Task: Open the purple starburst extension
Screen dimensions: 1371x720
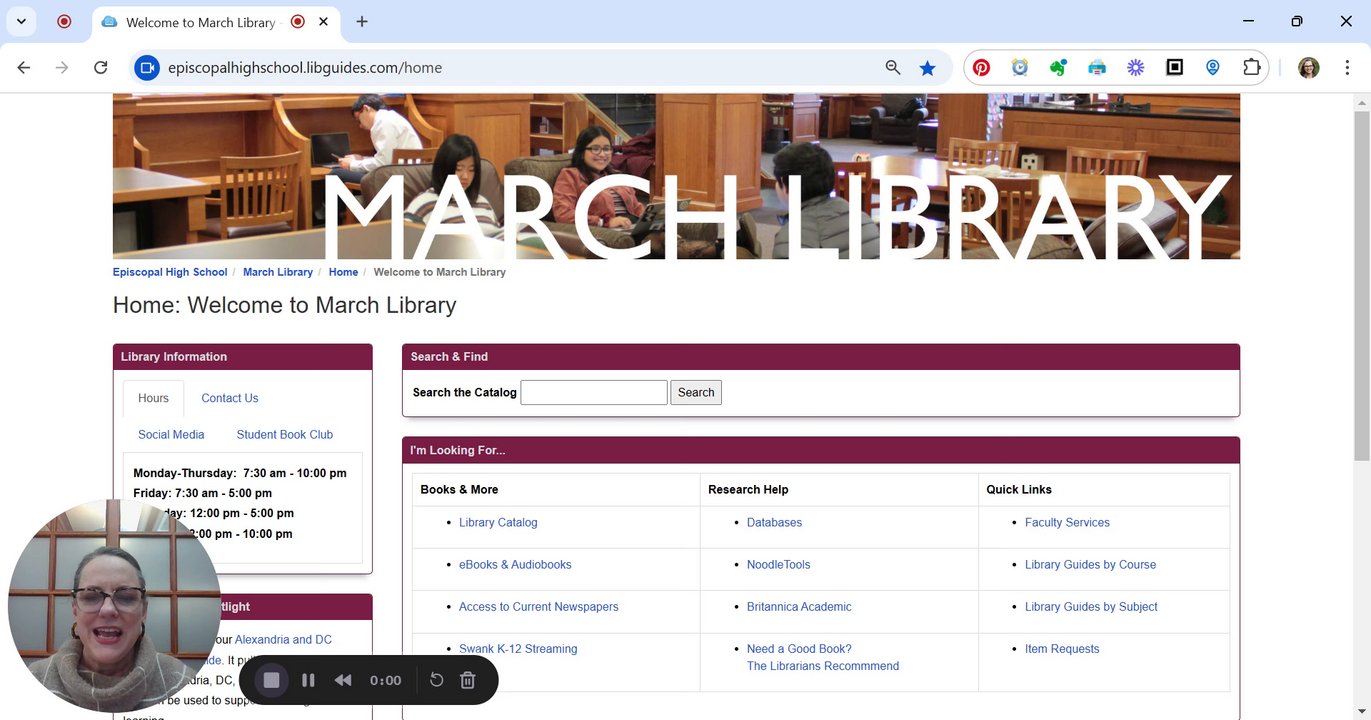Action: pyautogui.click(x=1135, y=67)
